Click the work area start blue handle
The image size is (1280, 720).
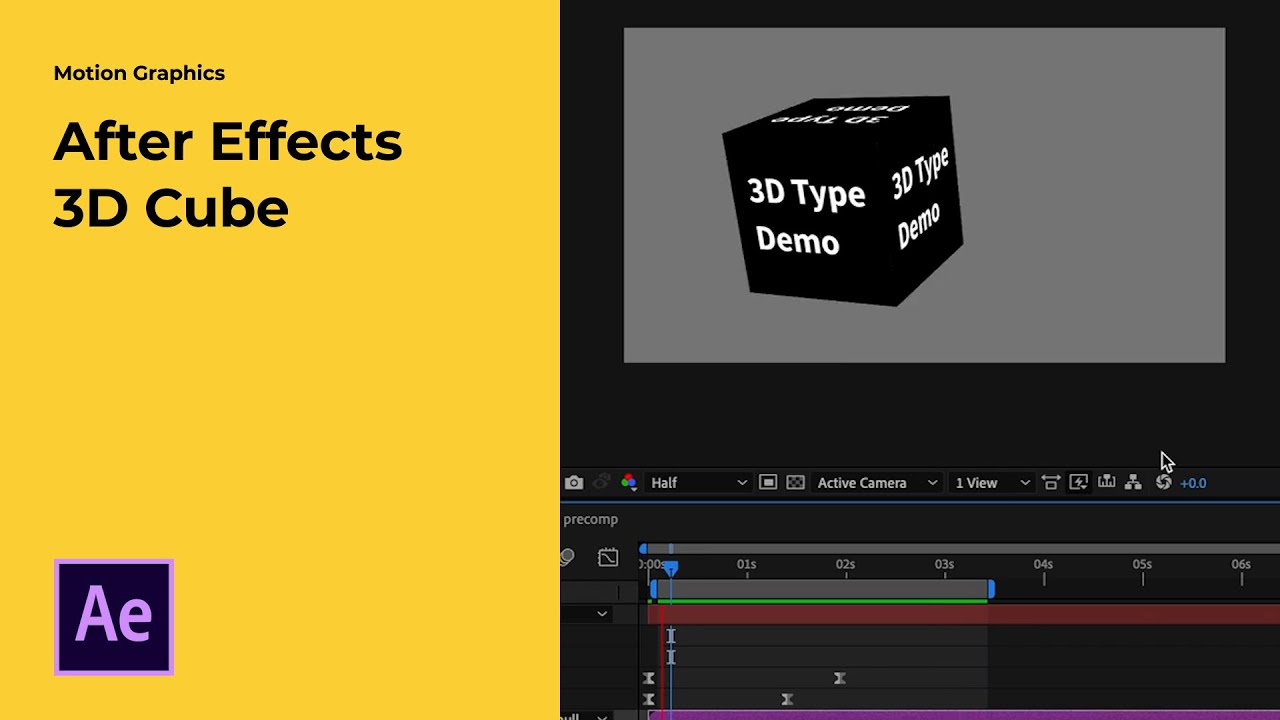tap(654, 590)
